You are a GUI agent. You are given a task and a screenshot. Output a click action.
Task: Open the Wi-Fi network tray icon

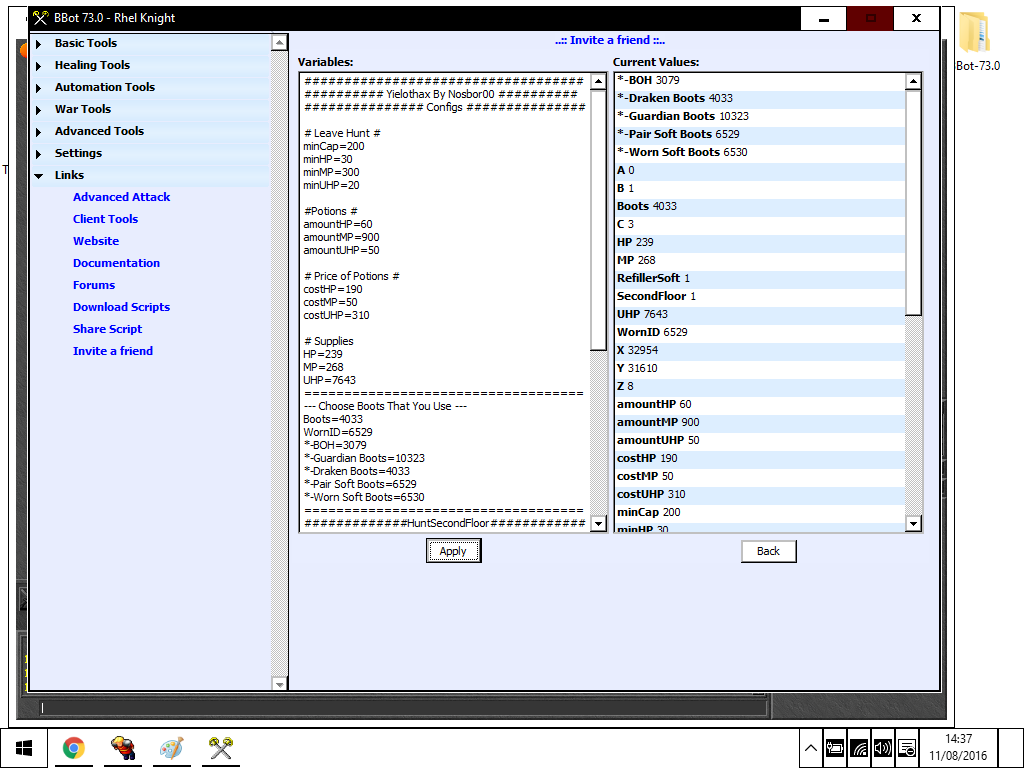(858, 747)
